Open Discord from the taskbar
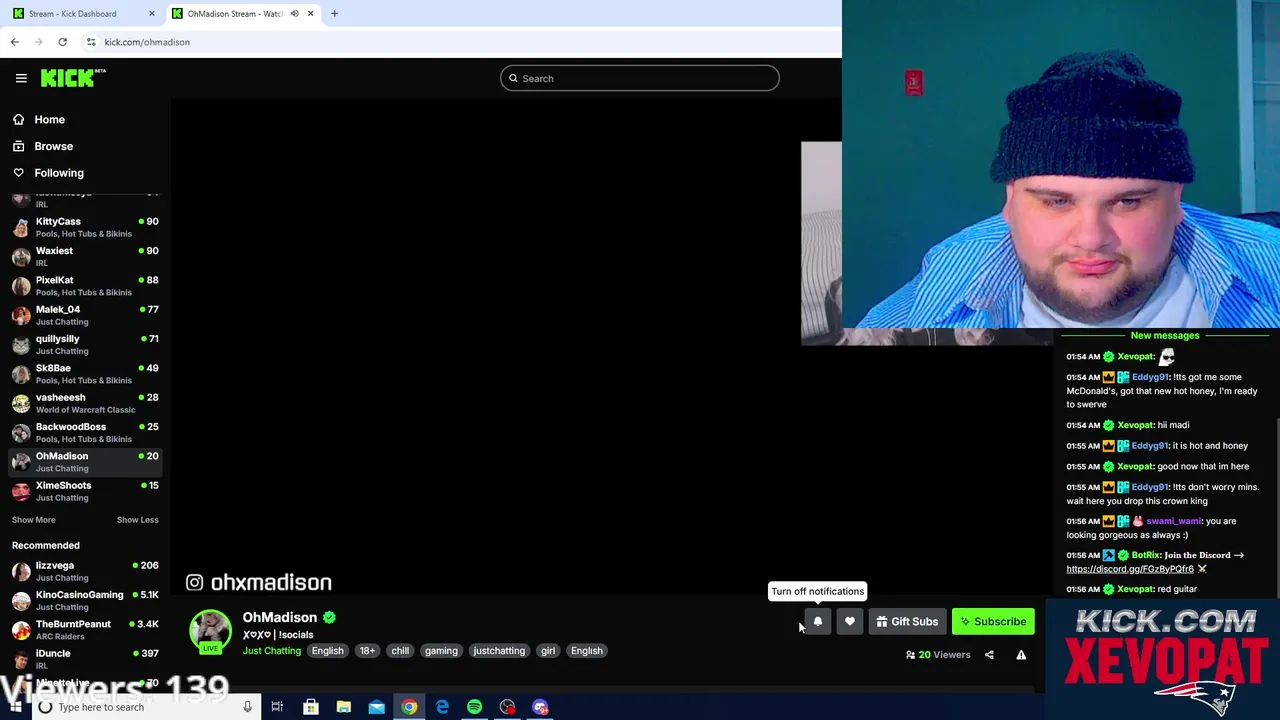This screenshot has height=720, width=1280. (x=540, y=707)
